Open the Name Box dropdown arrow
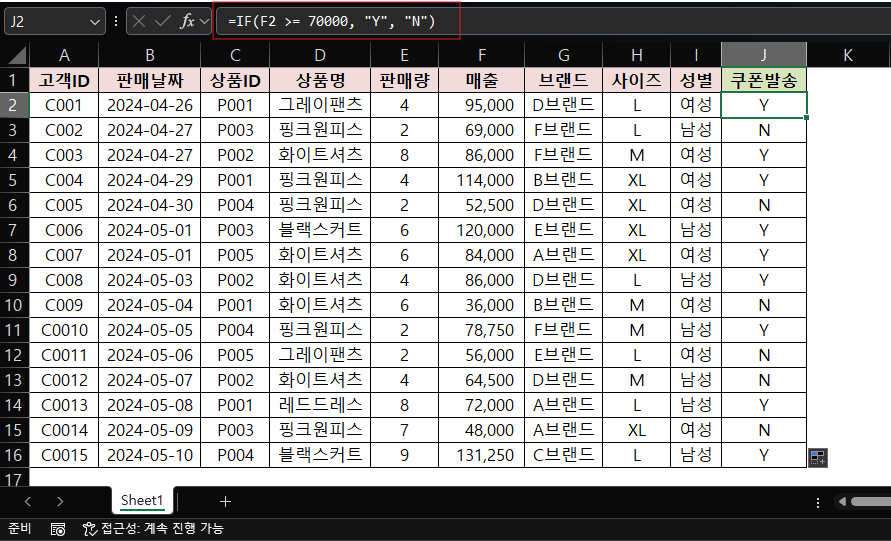This screenshot has height=541, width=891. point(94,22)
